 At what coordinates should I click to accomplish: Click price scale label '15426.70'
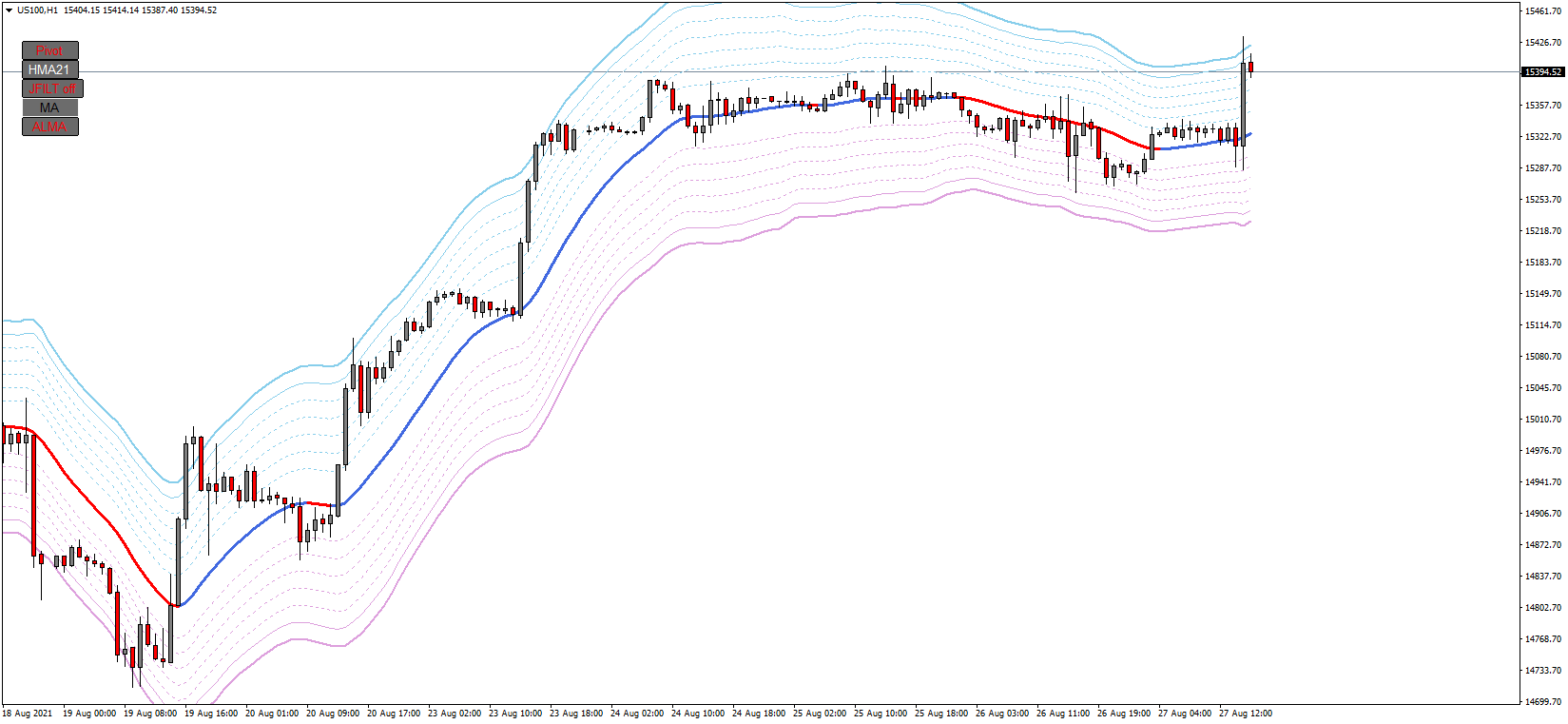1543,43
